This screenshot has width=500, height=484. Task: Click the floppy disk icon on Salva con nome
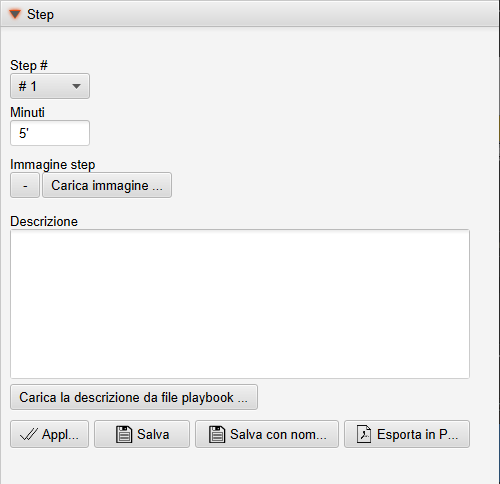(x=217, y=434)
